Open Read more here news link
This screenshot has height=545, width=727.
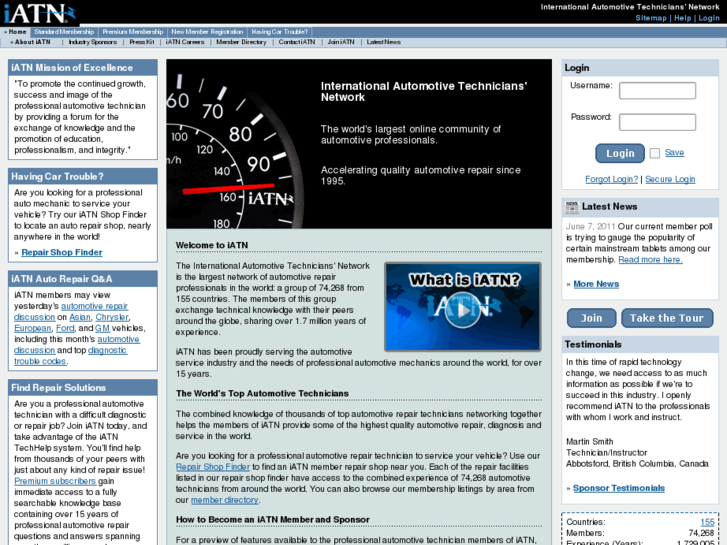650,260
